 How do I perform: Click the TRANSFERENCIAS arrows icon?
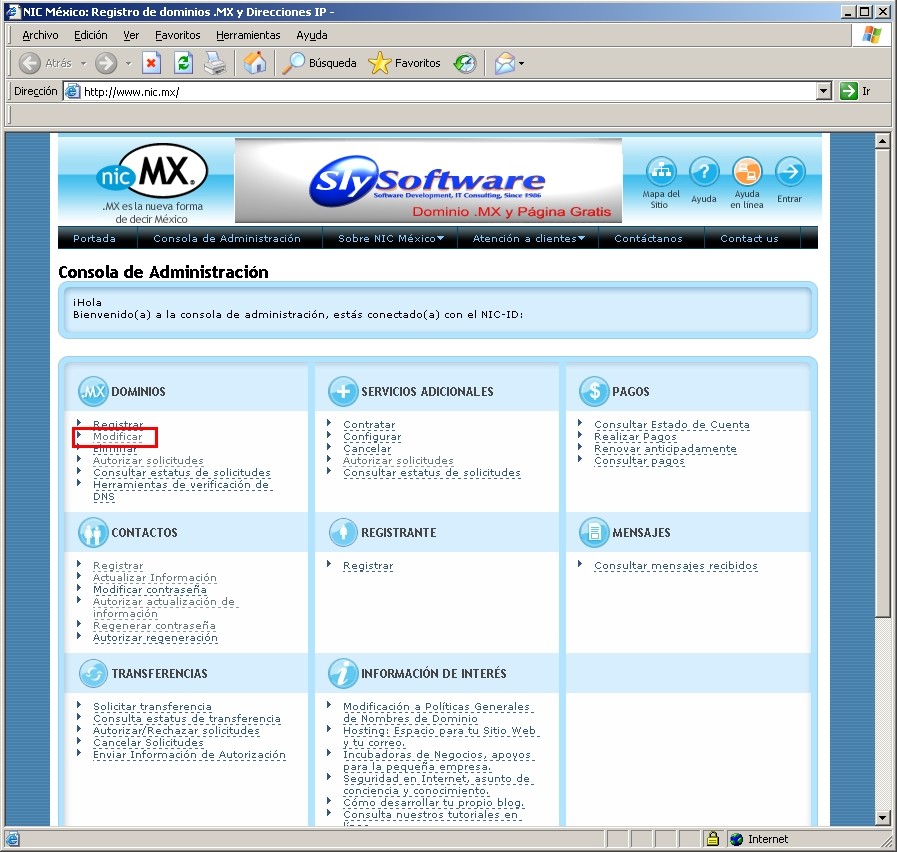tap(93, 673)
